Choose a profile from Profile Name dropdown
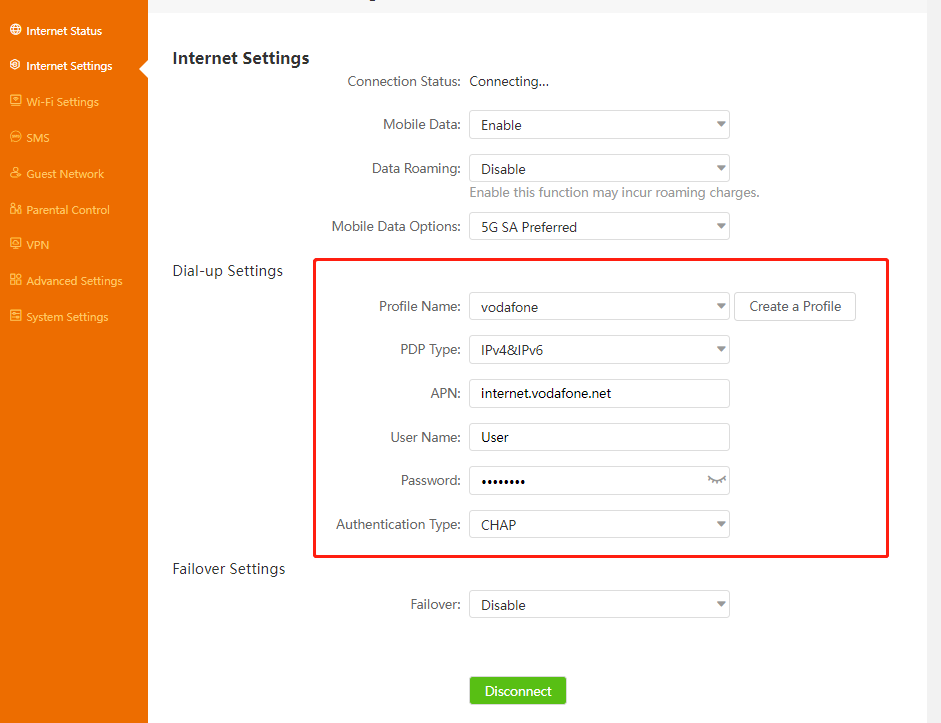The image size is (941, 723). tap(599, 307)
